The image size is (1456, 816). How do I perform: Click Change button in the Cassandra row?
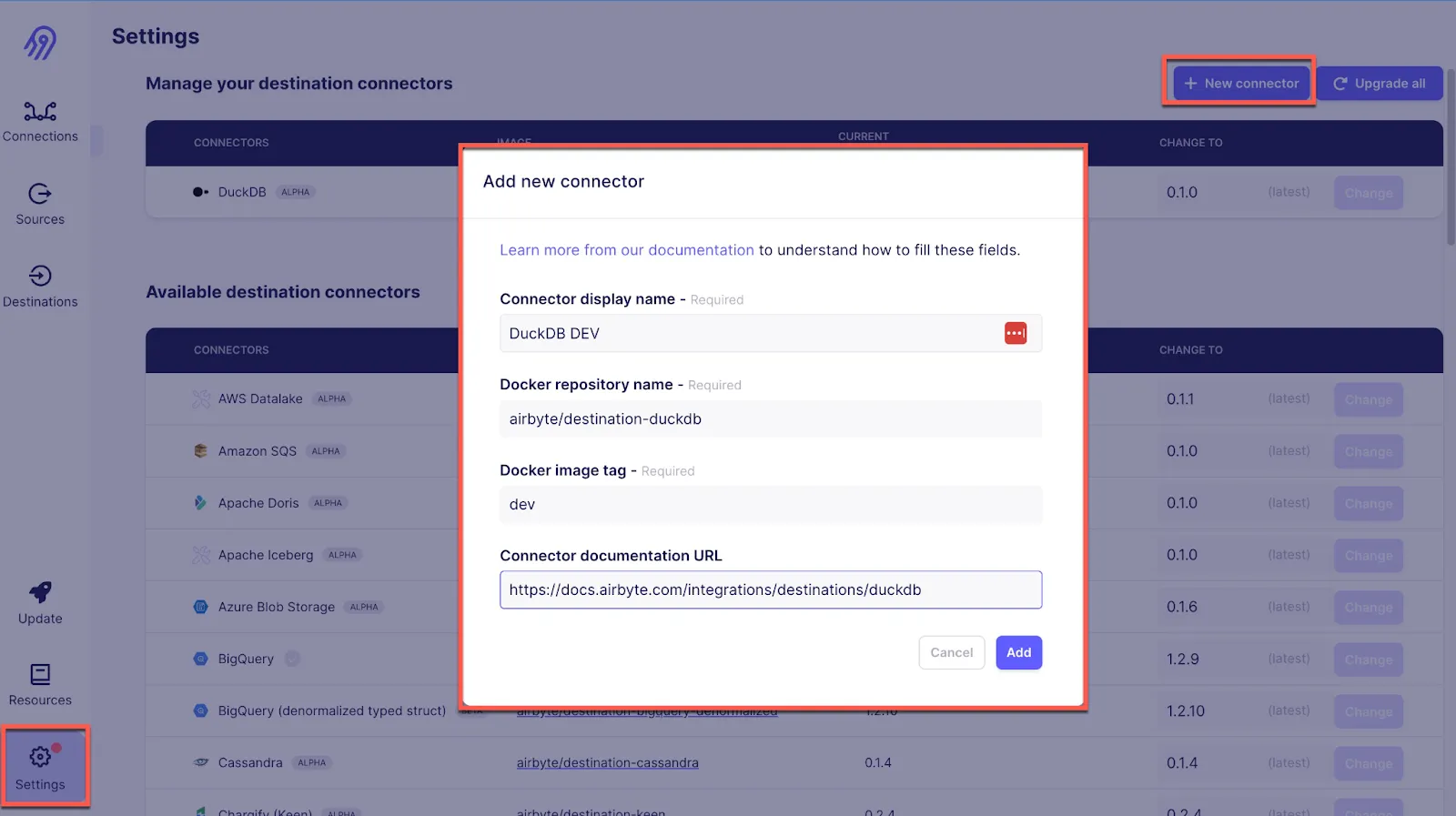click(x=1369, y=763)
